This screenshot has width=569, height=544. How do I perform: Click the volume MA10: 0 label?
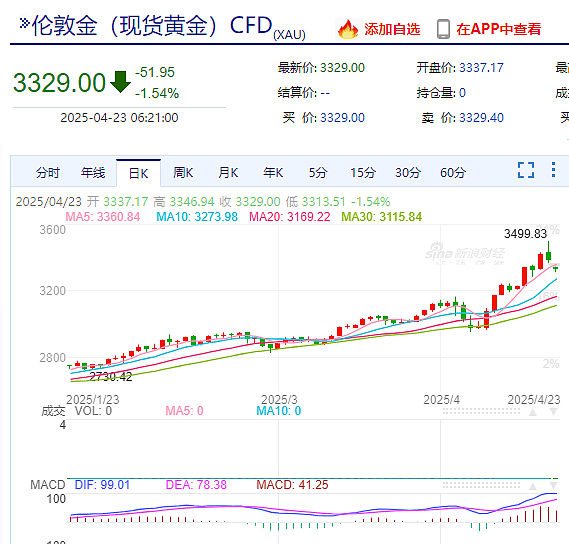pos(279,411)
